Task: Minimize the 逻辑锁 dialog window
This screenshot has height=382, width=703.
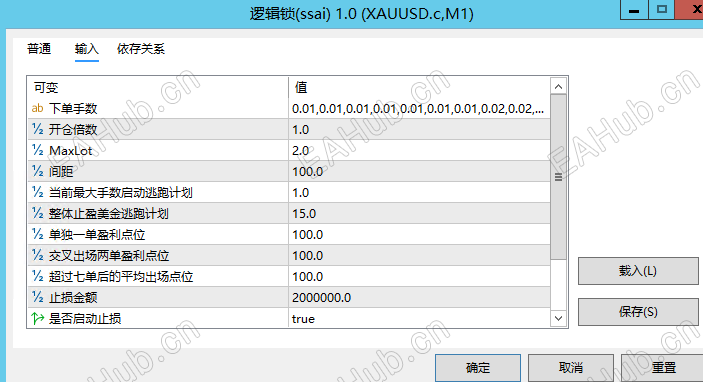Action: click(634, 10)
